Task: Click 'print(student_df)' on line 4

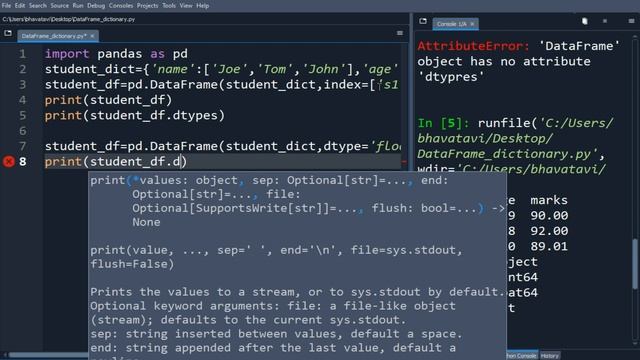Action: click(x=109, y=100)
